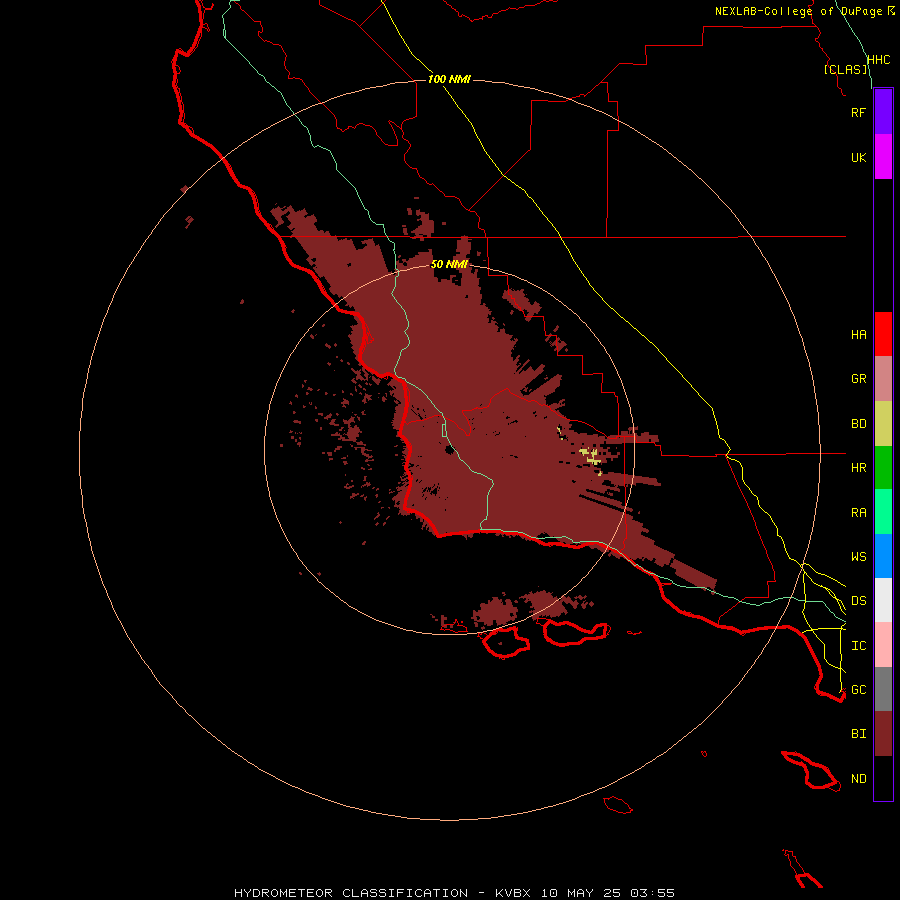Click the [CLAS] units label

tap(845, 69)
